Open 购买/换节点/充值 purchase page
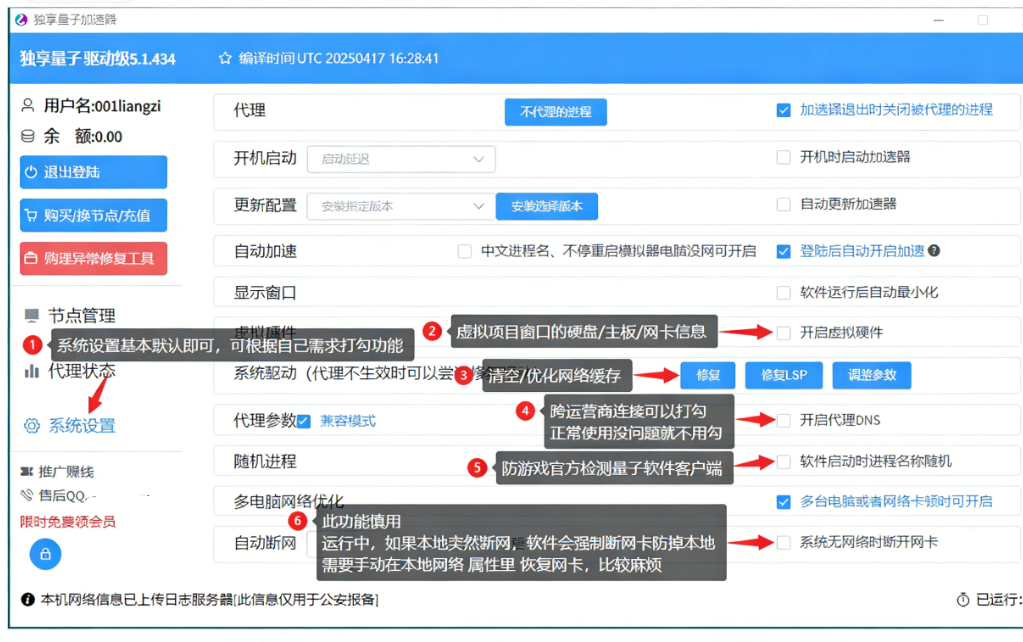The width and height of the screenshot is (1023, 642). tap(93, 215)
